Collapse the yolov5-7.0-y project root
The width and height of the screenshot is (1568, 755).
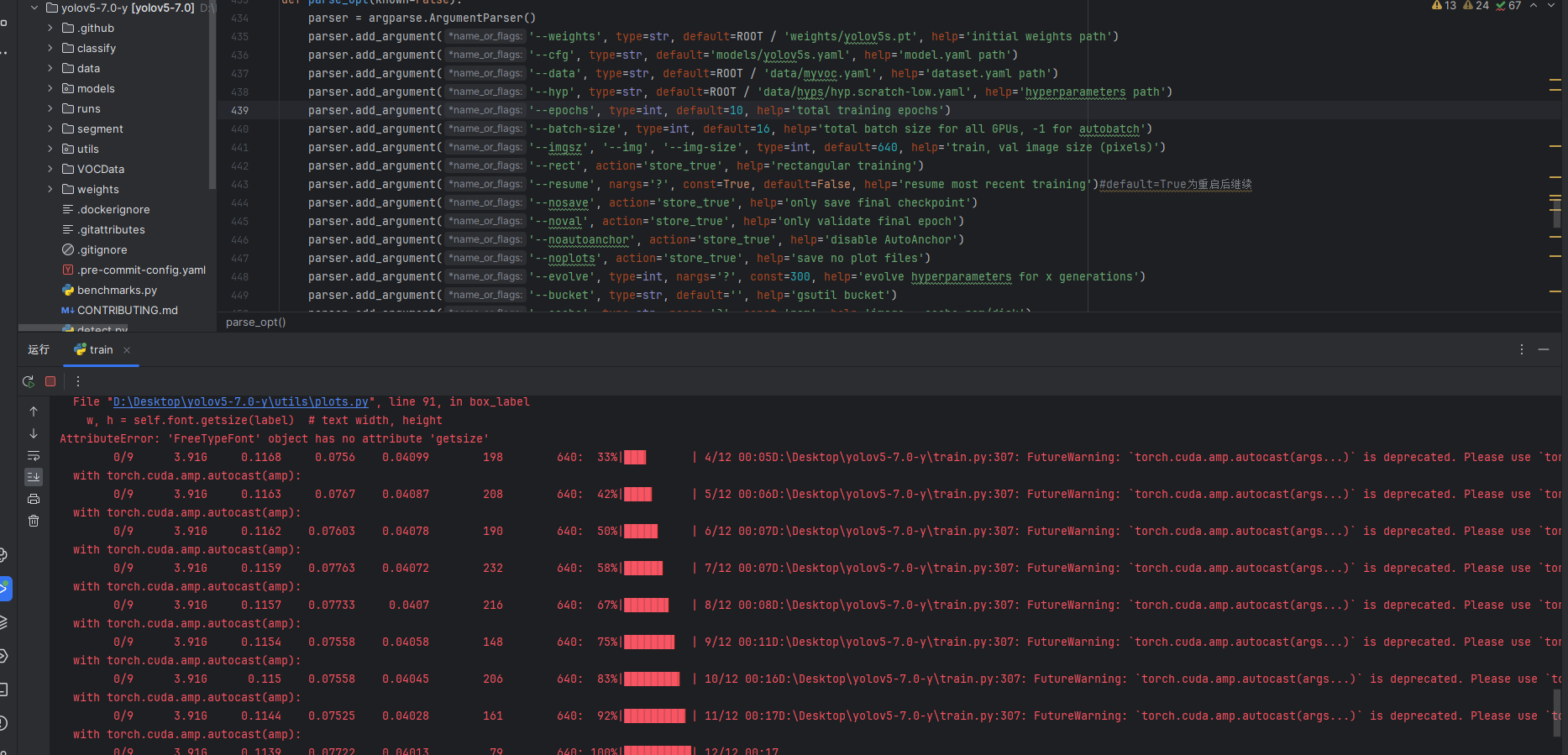click(x=34, y=8)
